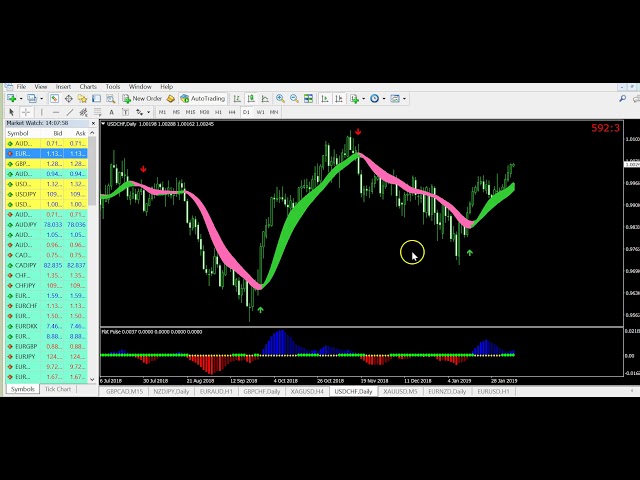
Task: Toggle the AutoTrading button
Action: tap(203, 99)
